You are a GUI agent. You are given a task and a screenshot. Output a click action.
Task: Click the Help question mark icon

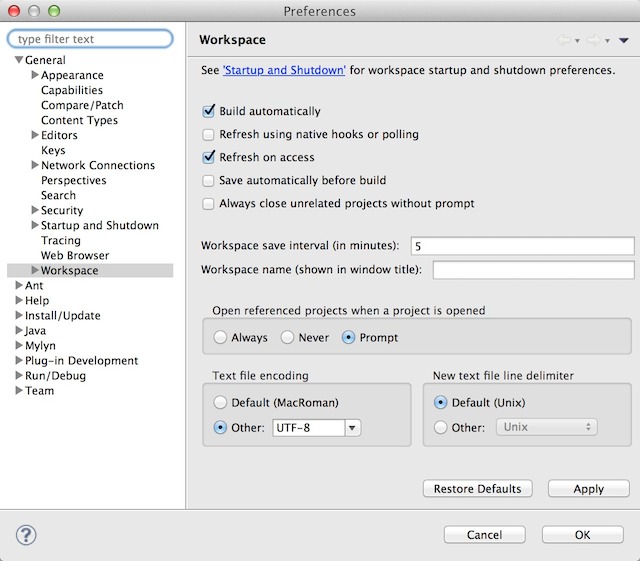26,534
